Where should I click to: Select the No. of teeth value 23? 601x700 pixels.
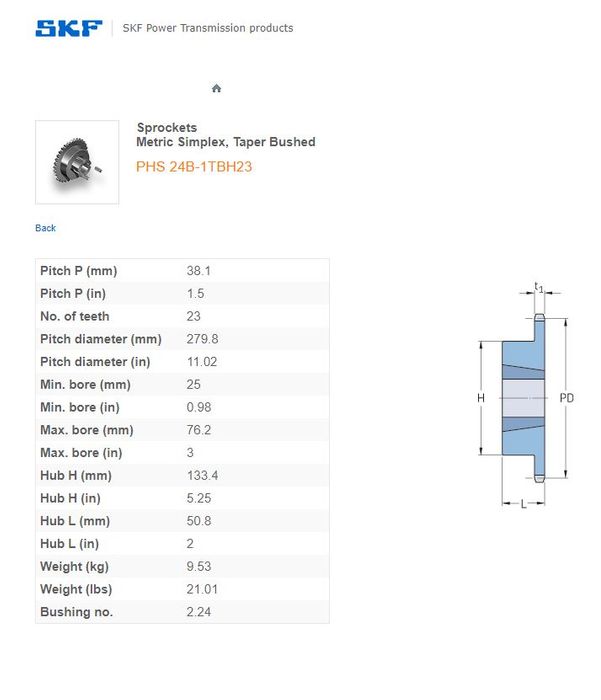click(x=195, y=316)
